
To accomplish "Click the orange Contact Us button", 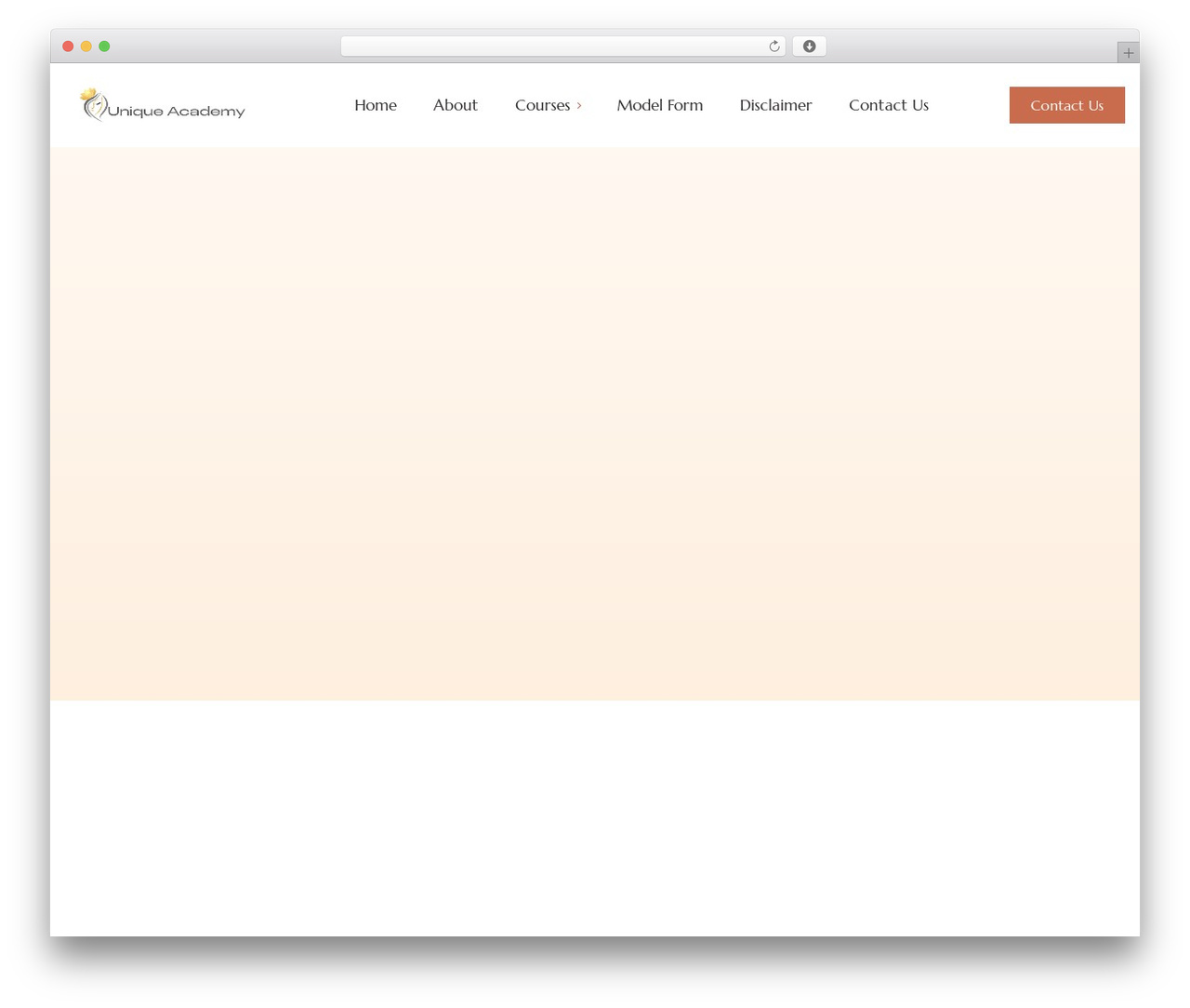I will pyautogui.click(x=1067, y=105).
